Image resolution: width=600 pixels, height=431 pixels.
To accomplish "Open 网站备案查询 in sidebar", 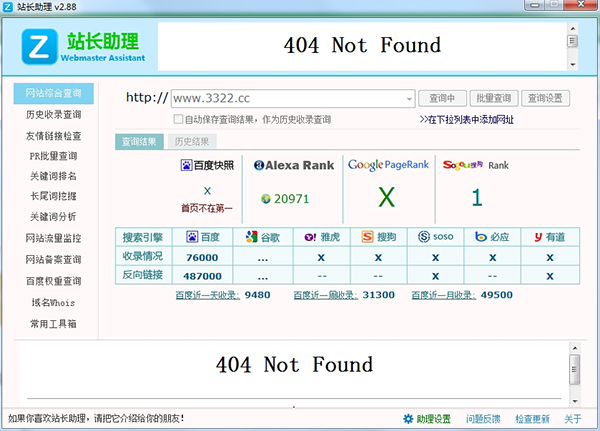I will 54,260.
